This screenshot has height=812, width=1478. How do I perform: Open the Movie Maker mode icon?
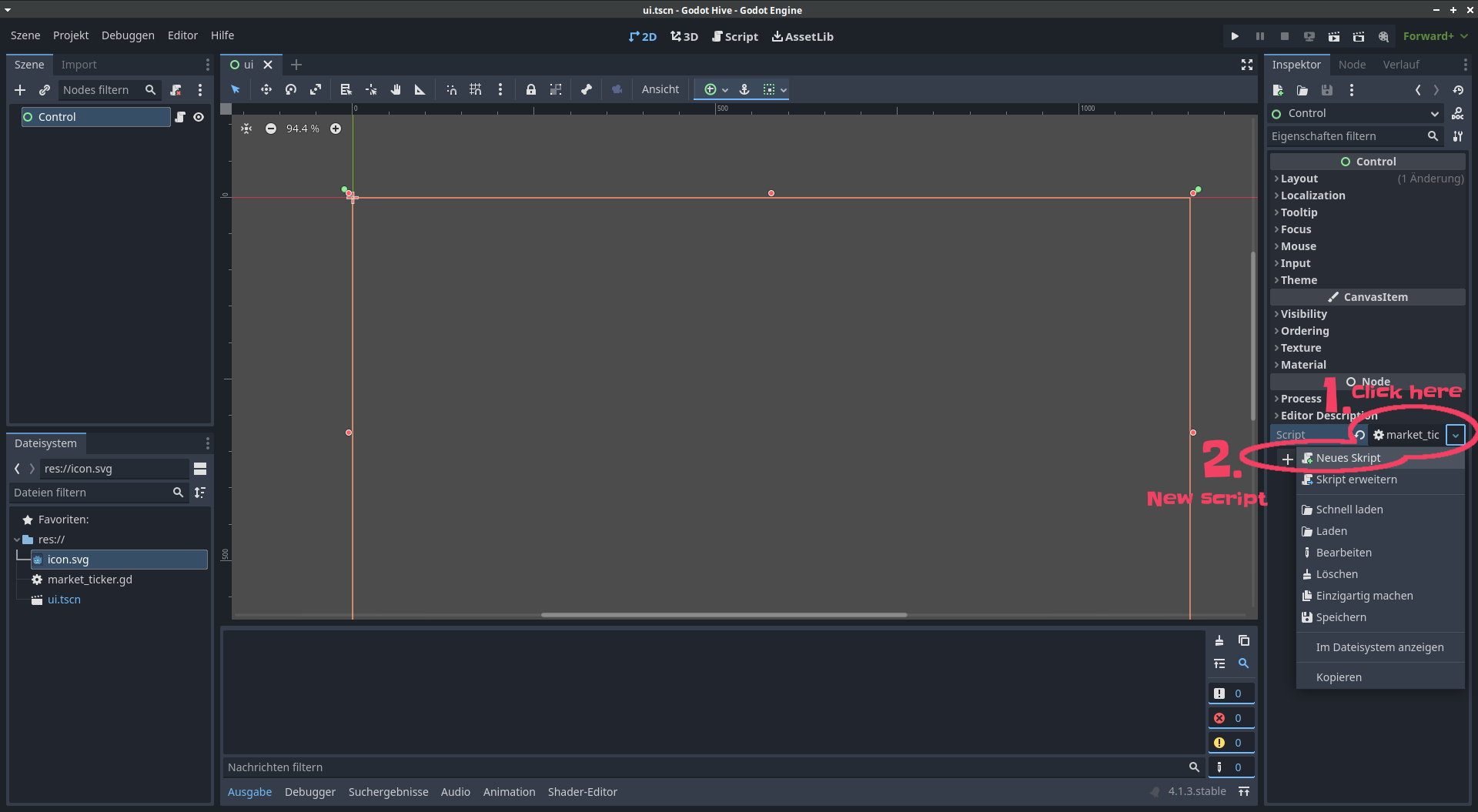1383,36
